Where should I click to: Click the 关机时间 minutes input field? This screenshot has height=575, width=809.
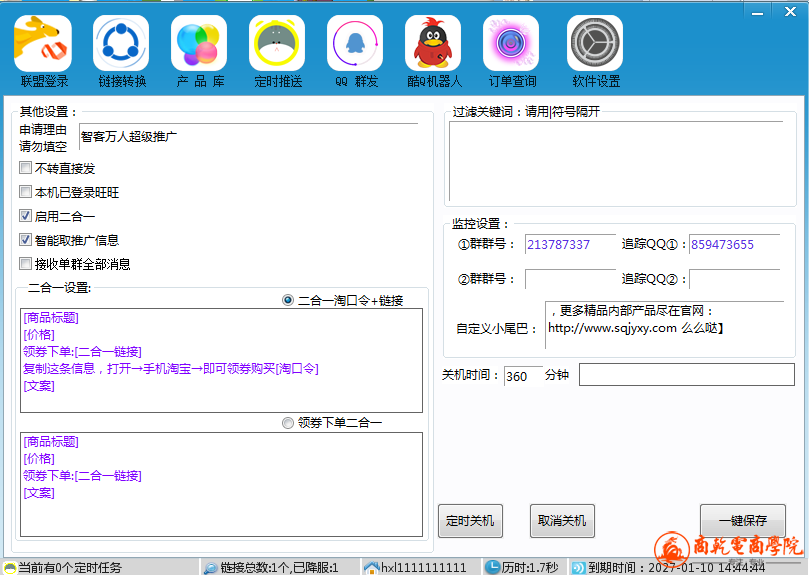(x=521, y=376)
